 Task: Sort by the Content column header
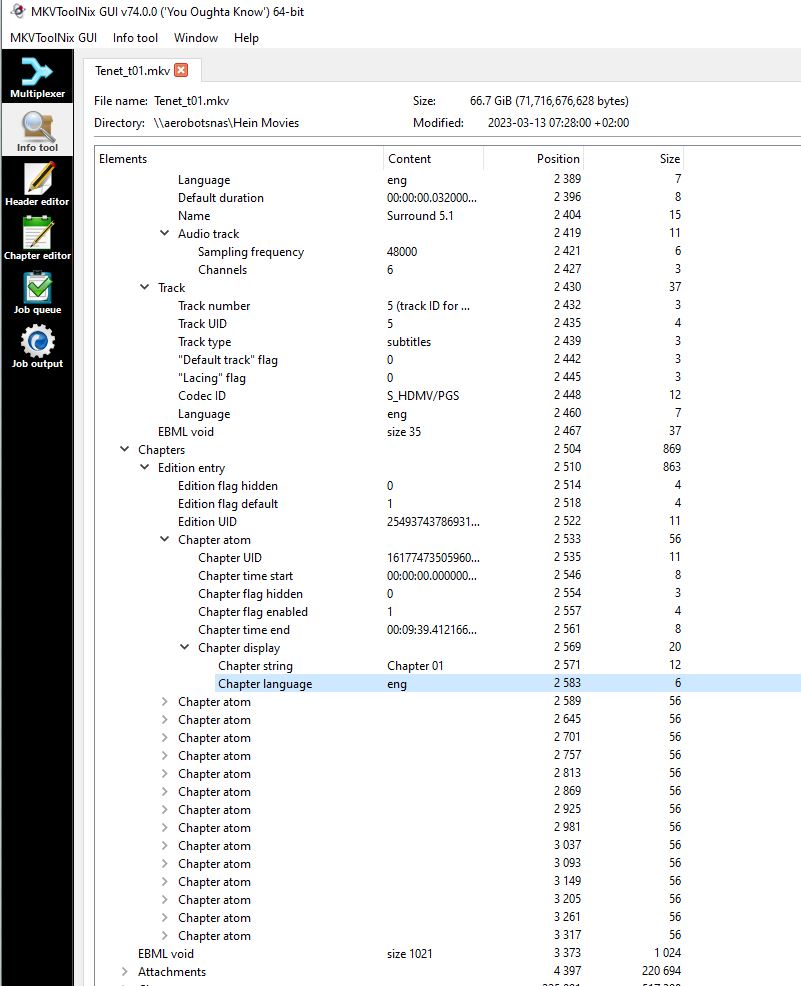pos(433,158)
